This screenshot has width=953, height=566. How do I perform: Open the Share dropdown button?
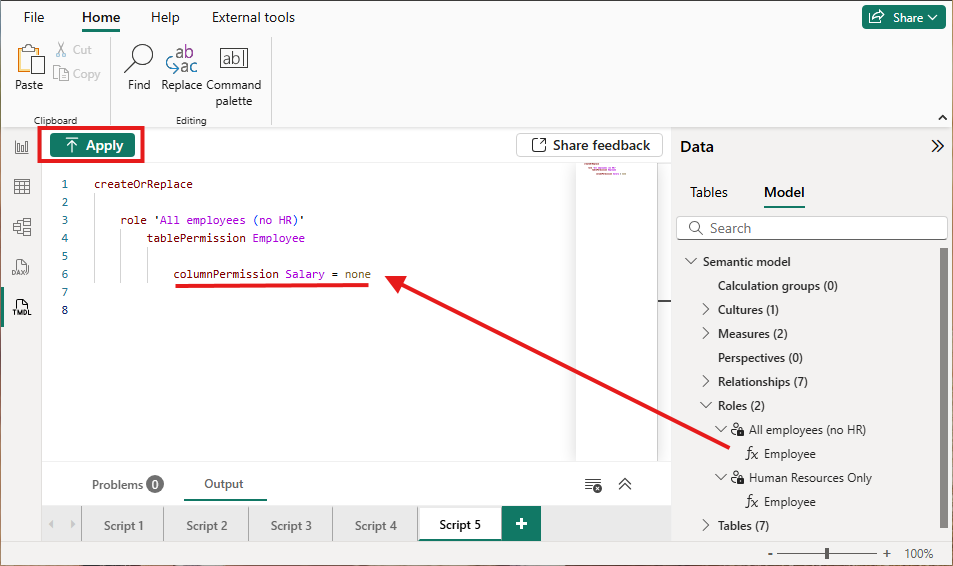(x=903, y=18)
